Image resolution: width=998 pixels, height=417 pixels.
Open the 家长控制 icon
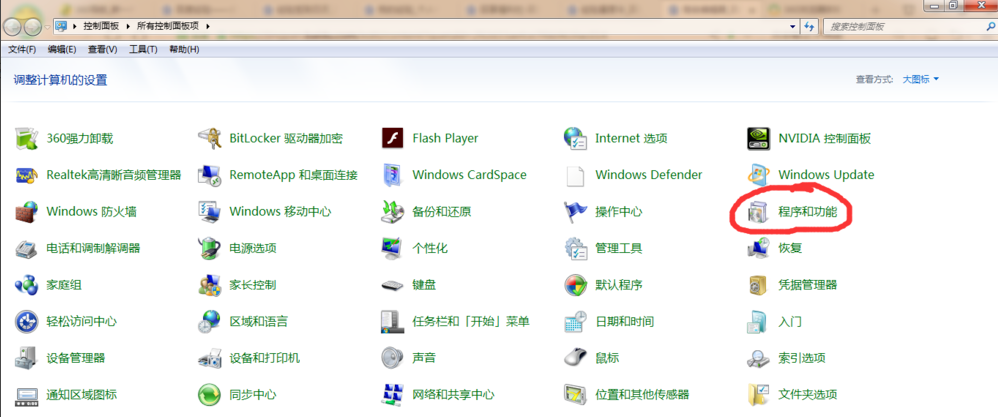(x=209, y=285)
